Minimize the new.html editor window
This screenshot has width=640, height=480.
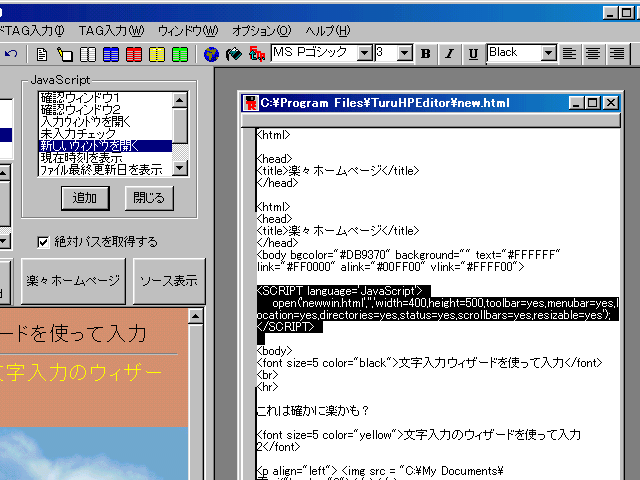click(576, 103)
